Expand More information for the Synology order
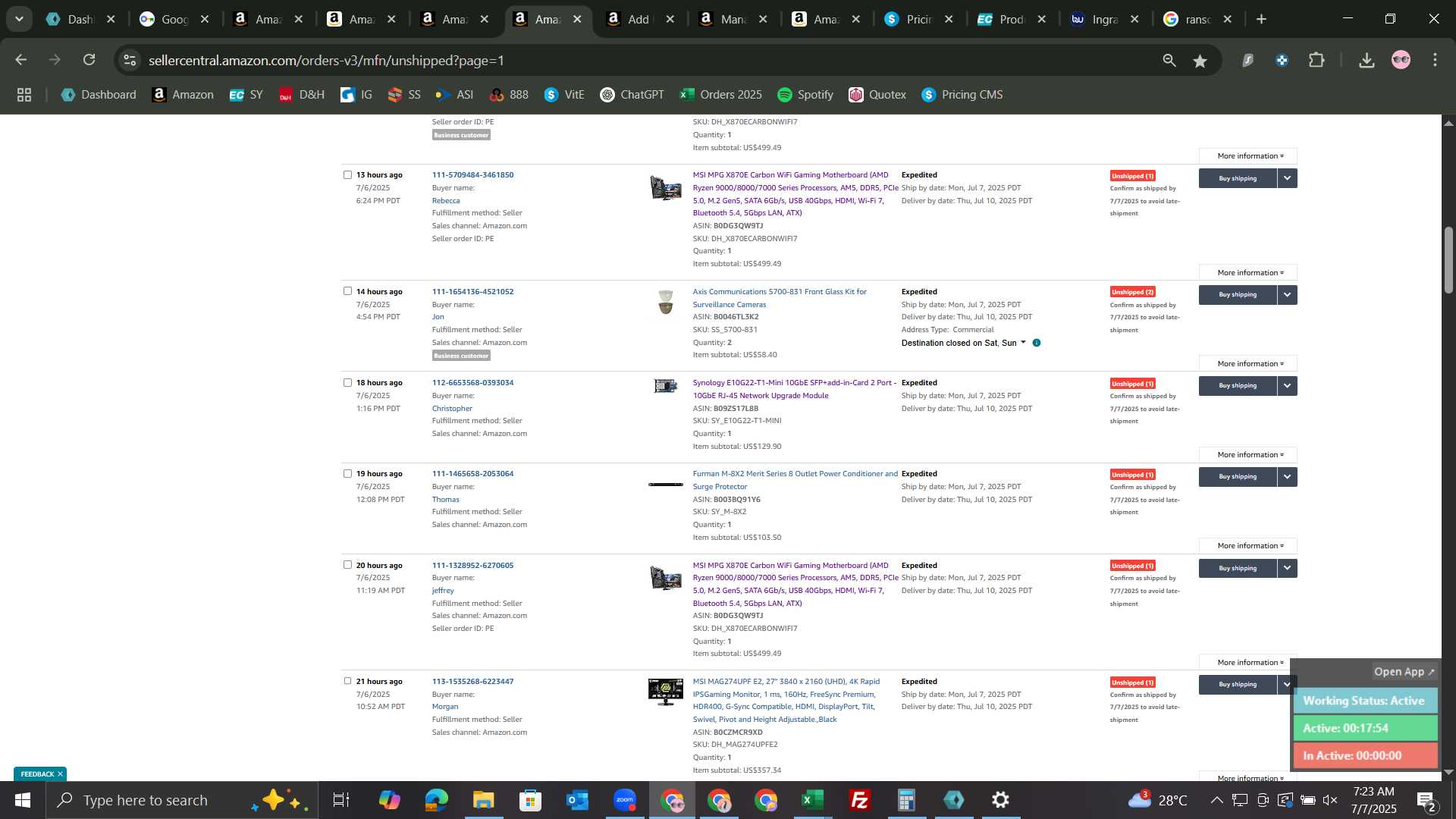The width and height of the screenshot is (1456, 819). click(1247, 454)
